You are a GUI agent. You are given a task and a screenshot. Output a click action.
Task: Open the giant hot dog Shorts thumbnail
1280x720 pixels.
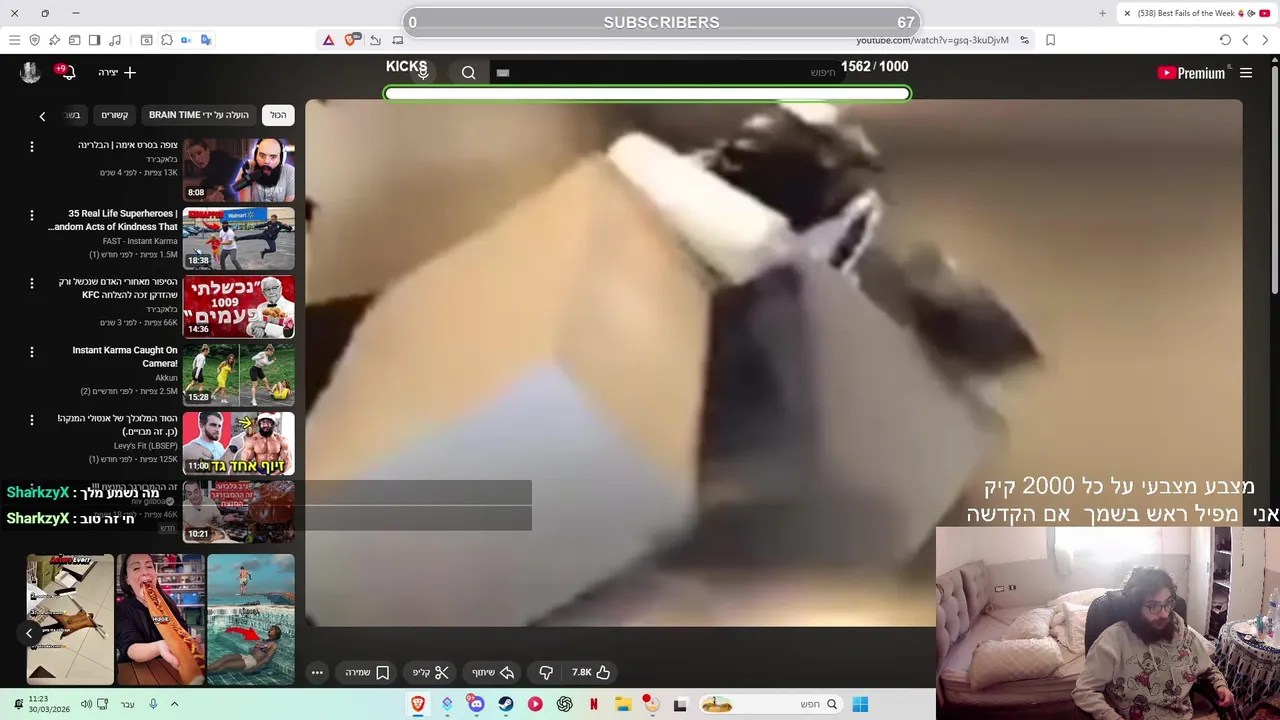click(x=160, y=619)
